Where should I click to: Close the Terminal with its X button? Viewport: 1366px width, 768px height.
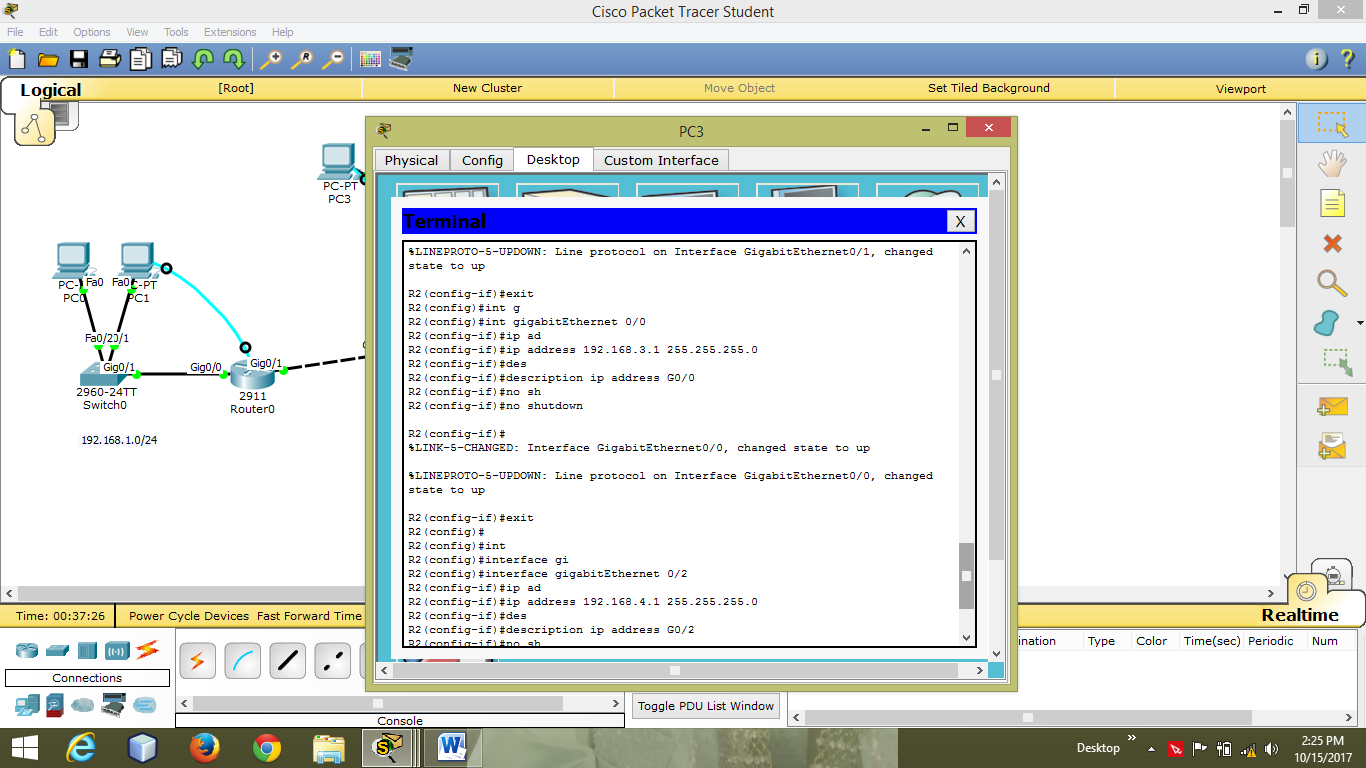(960, 221)
